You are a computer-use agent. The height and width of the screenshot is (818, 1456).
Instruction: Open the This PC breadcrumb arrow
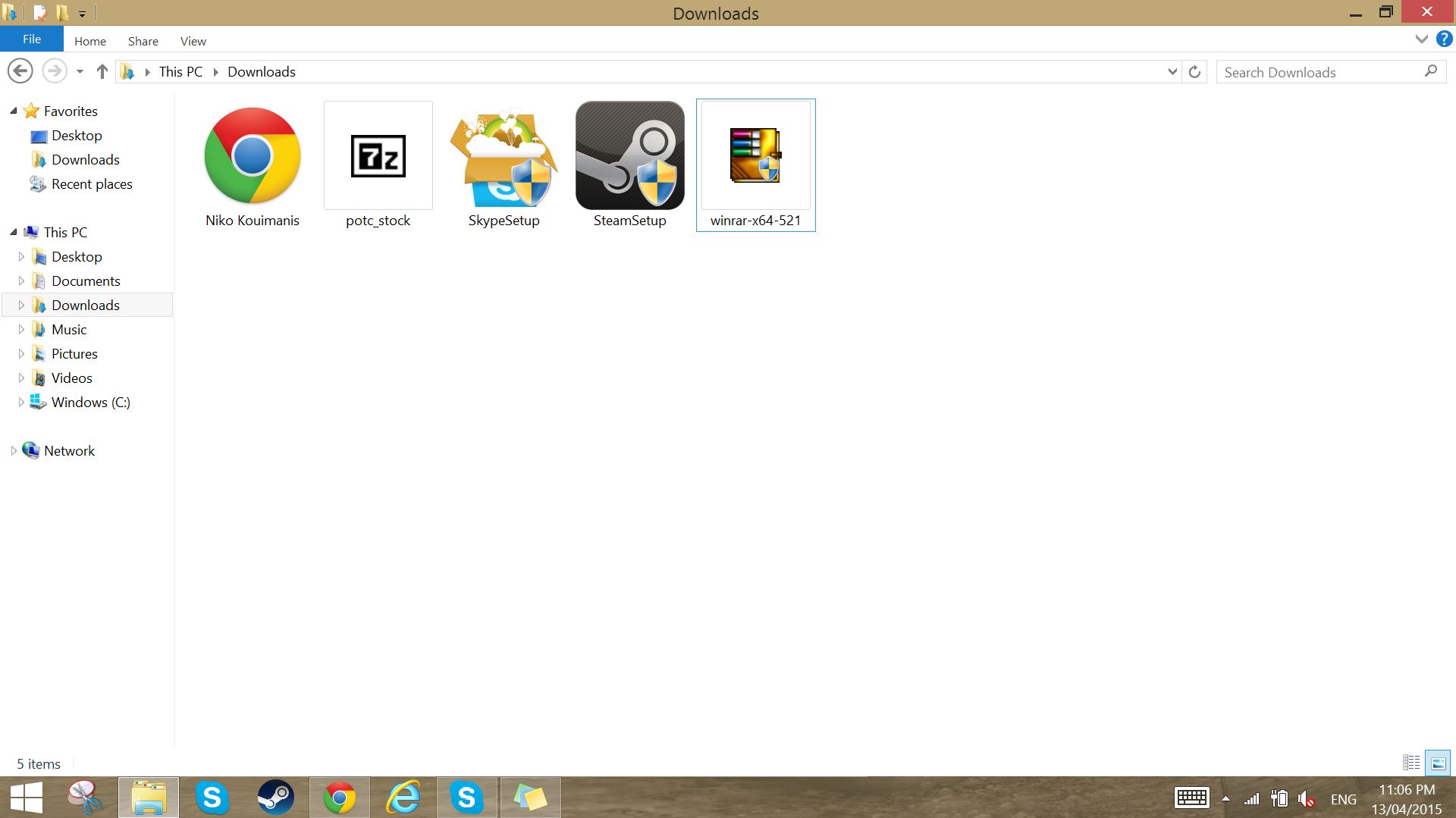coord(215,72)
